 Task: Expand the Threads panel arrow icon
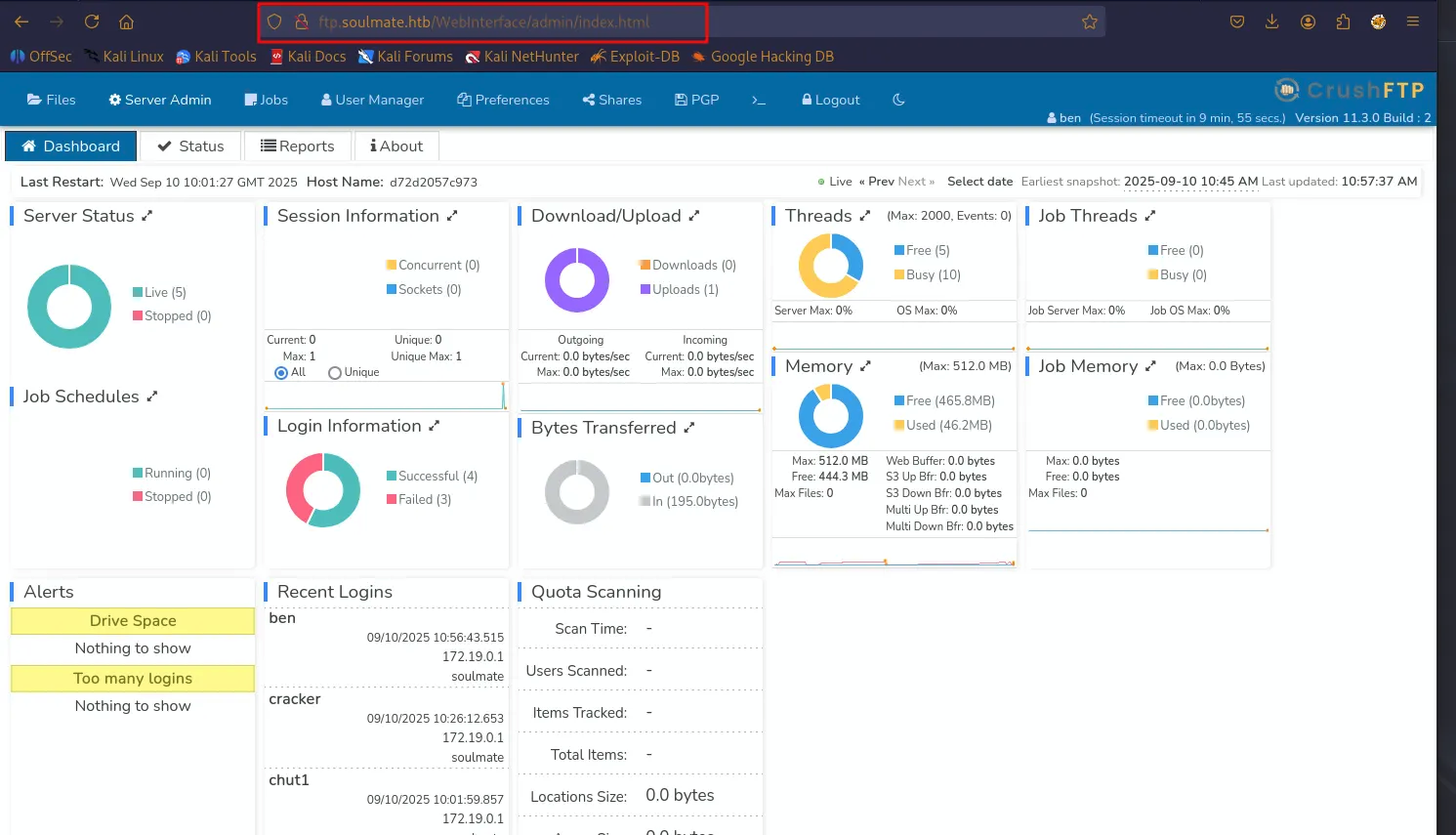click(865, 216)
